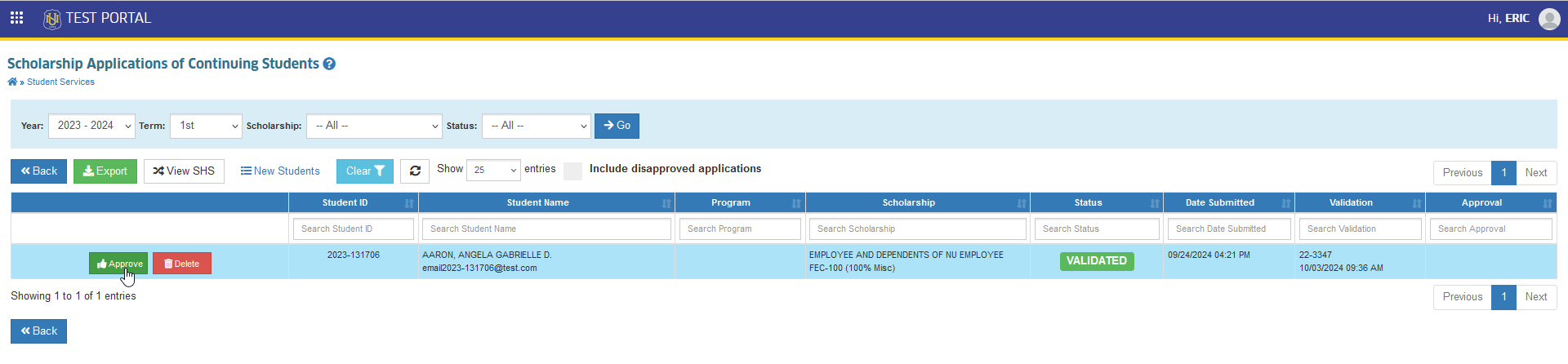Sort by Scholarship column arrows
This screenshot has width=1568, height=364.
[x=1022, y=203]
